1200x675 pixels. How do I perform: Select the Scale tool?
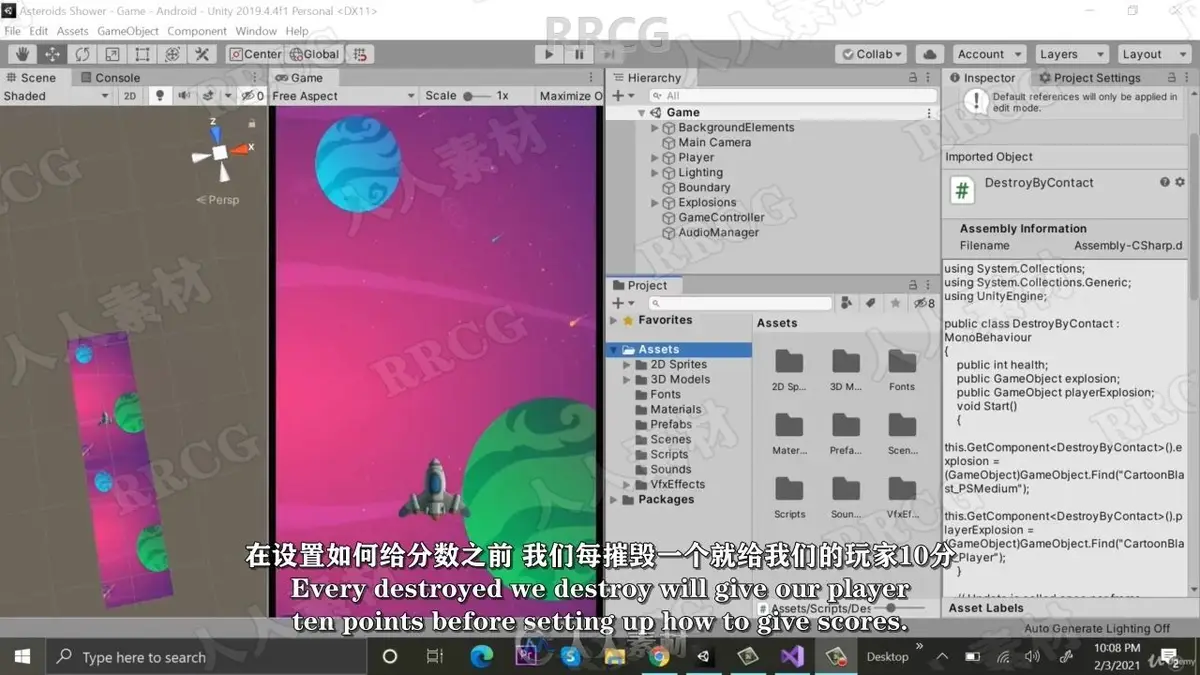[112, 54]
